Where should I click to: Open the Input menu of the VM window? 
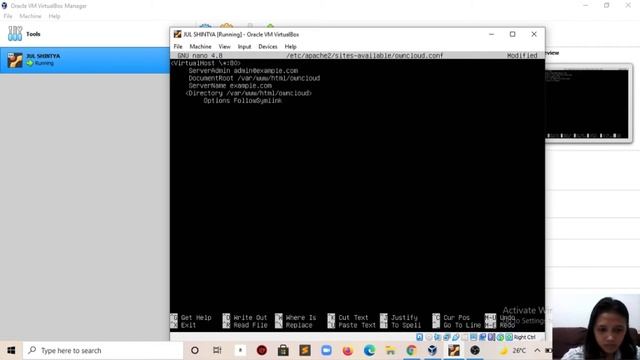point(244,47)
